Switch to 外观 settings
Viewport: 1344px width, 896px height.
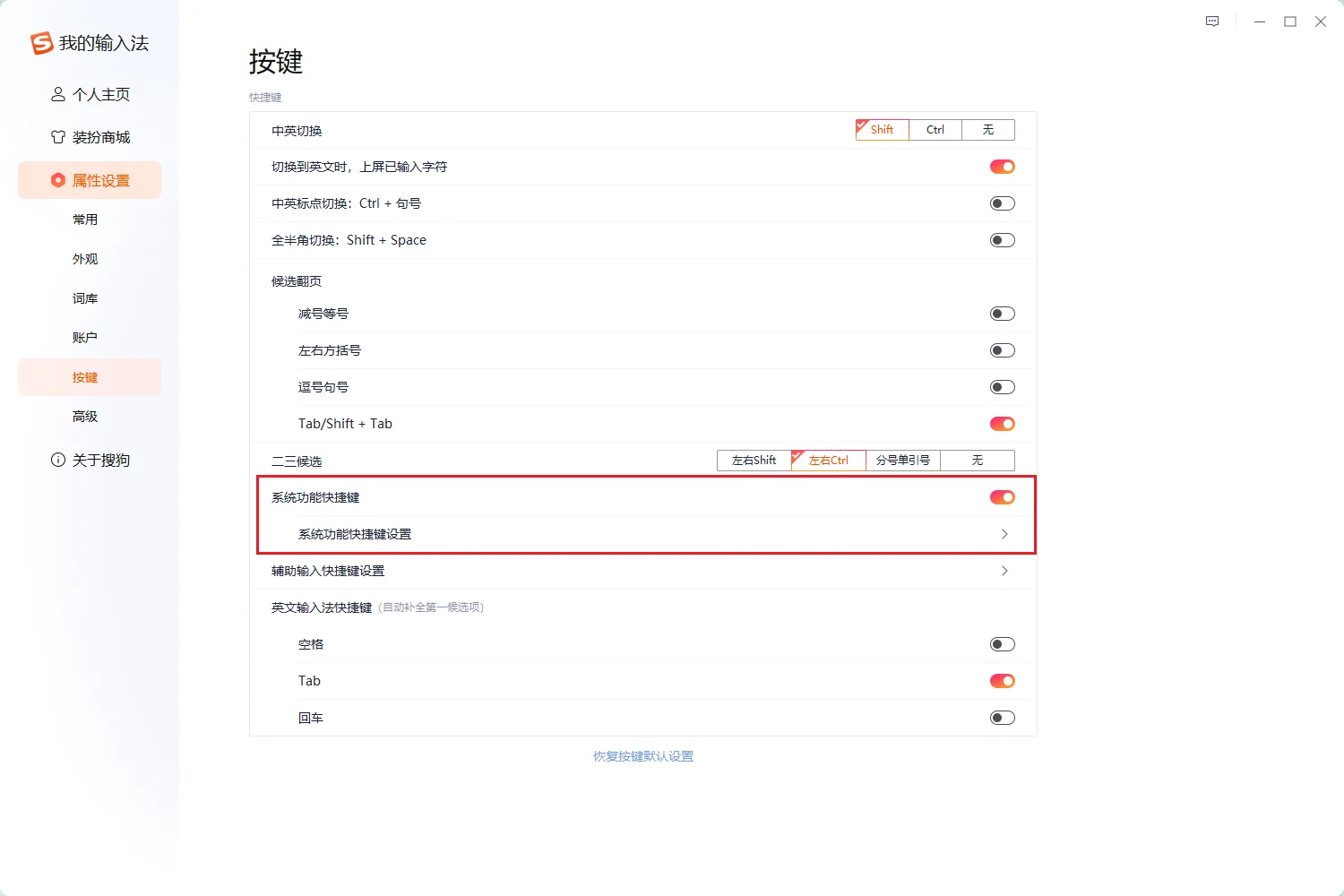(x=85, y=259)
